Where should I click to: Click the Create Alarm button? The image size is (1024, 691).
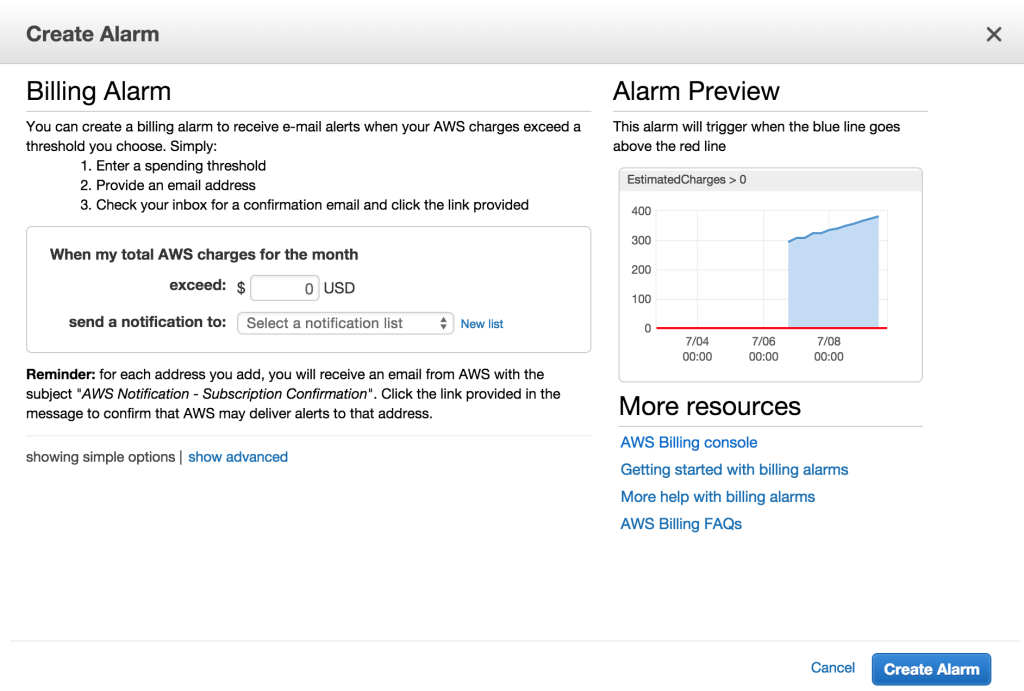[x=931, y=669]
